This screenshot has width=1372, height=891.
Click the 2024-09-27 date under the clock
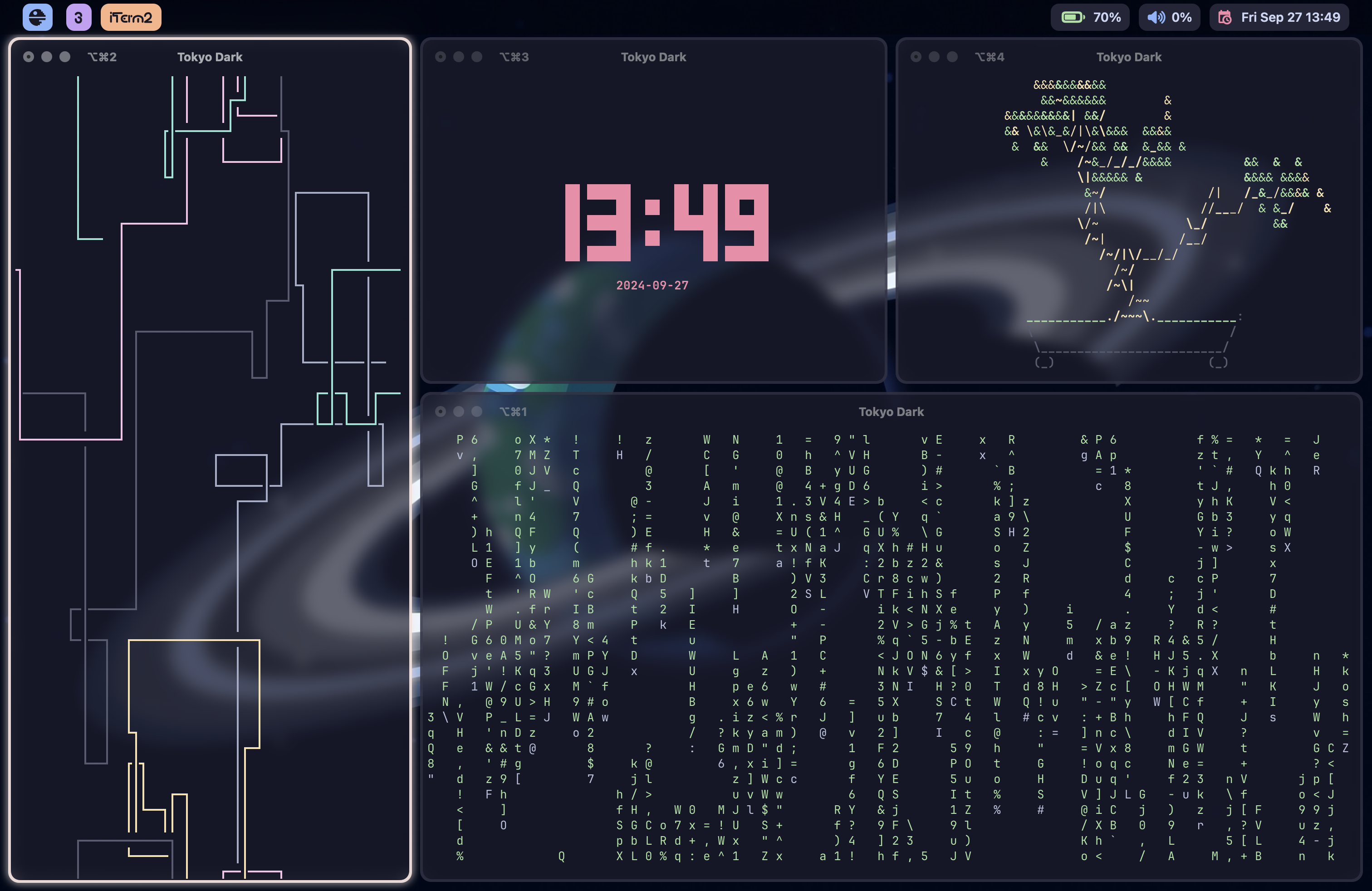652,285
